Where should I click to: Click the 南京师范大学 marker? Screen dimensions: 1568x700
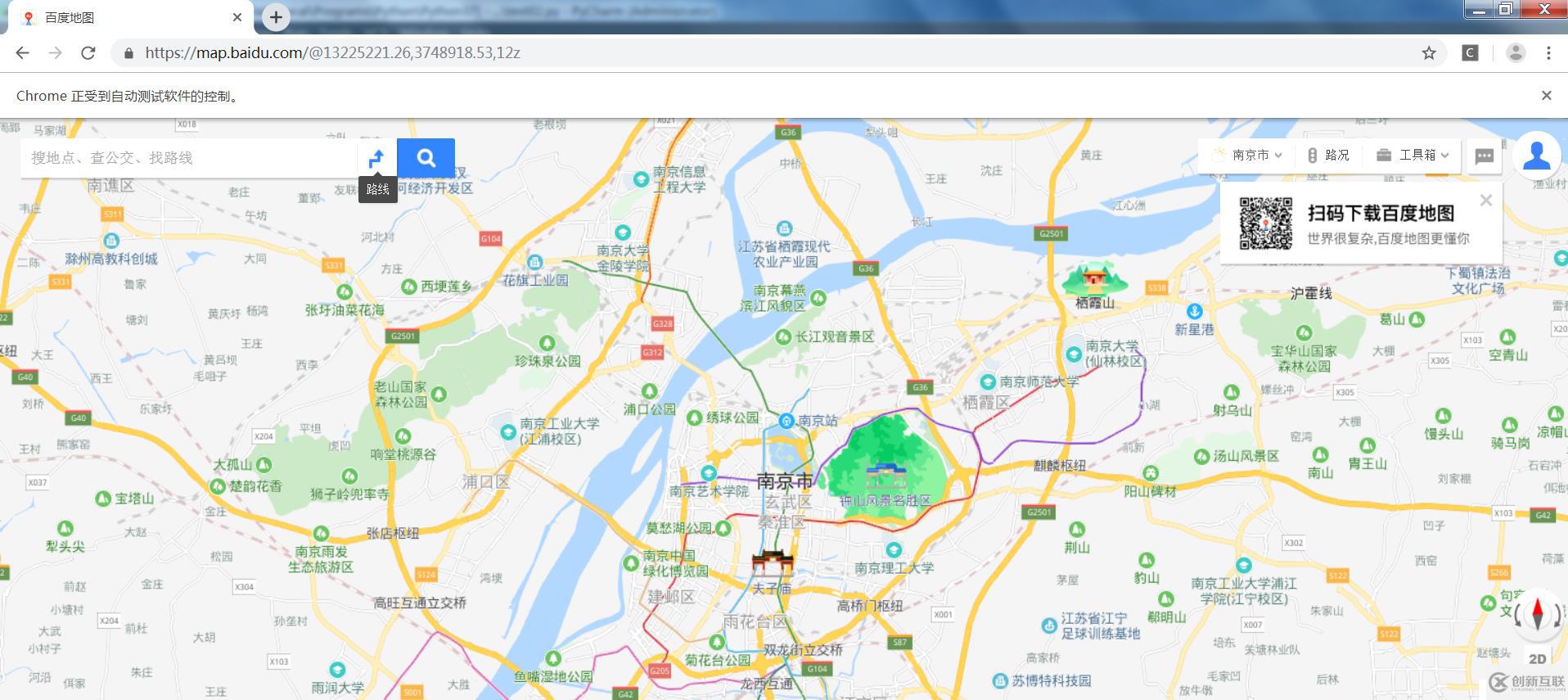click(x=988, y=382)
